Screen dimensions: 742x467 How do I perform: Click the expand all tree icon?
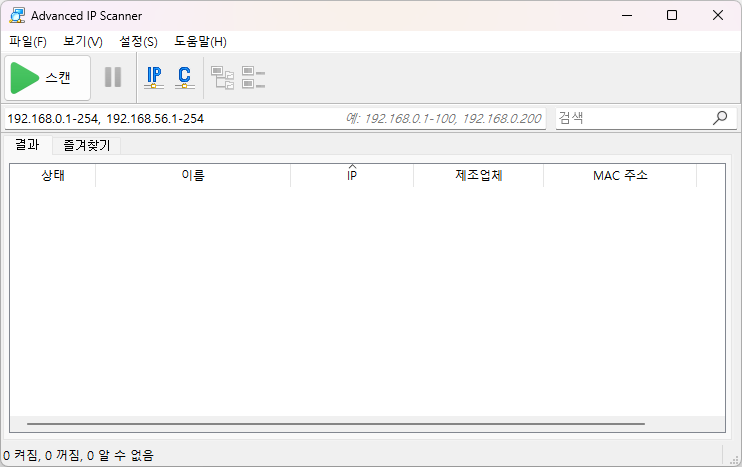(222, 77)
